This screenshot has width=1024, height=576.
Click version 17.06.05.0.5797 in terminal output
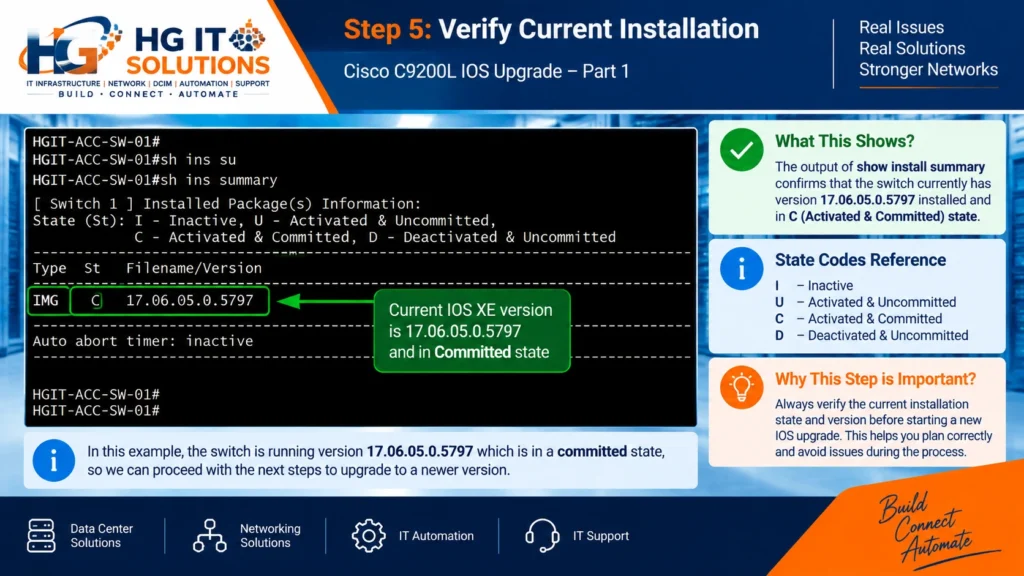tap(189, 300)
